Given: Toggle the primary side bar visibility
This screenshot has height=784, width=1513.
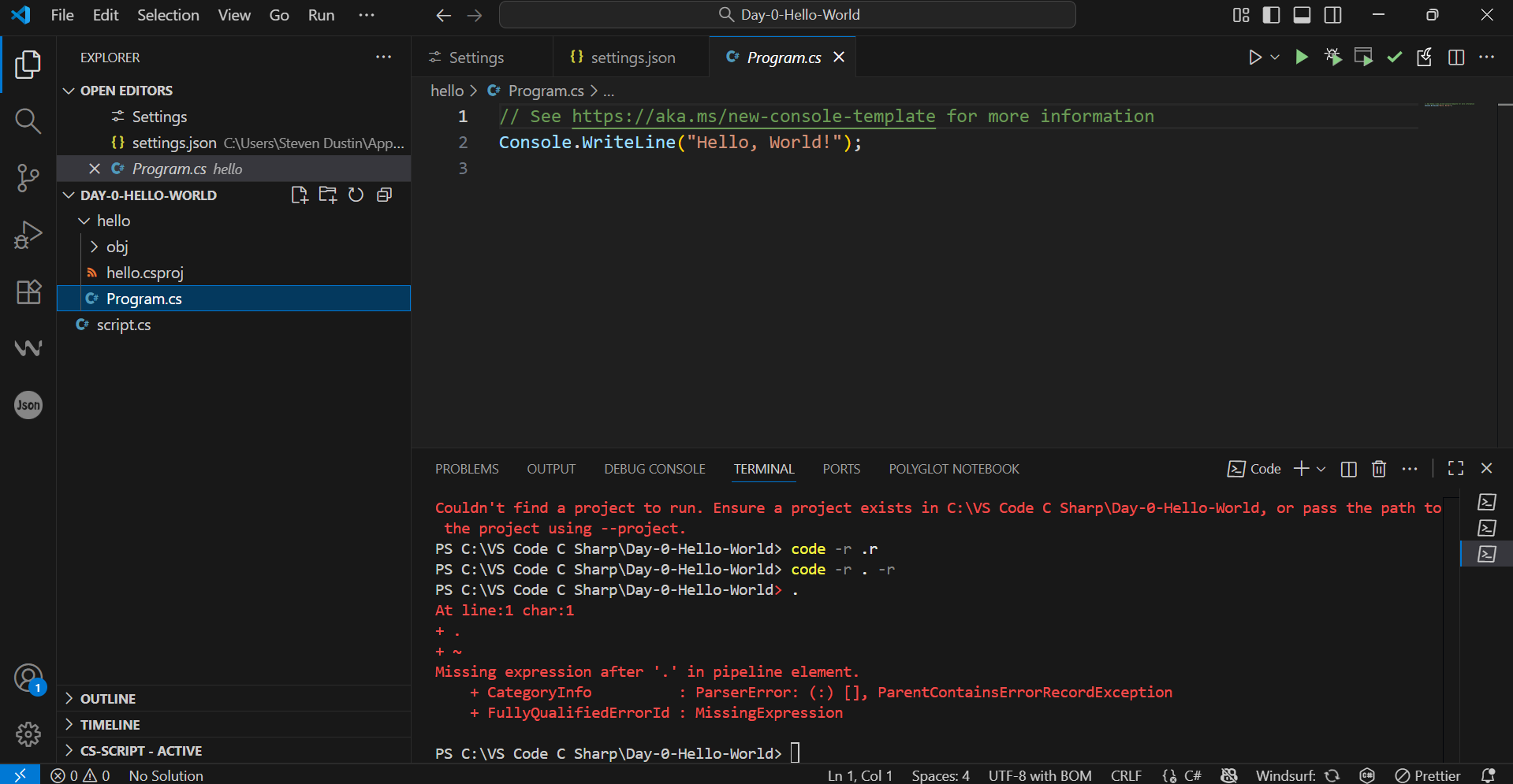Looking at the screenshot, I should (x=1271, y=15).
